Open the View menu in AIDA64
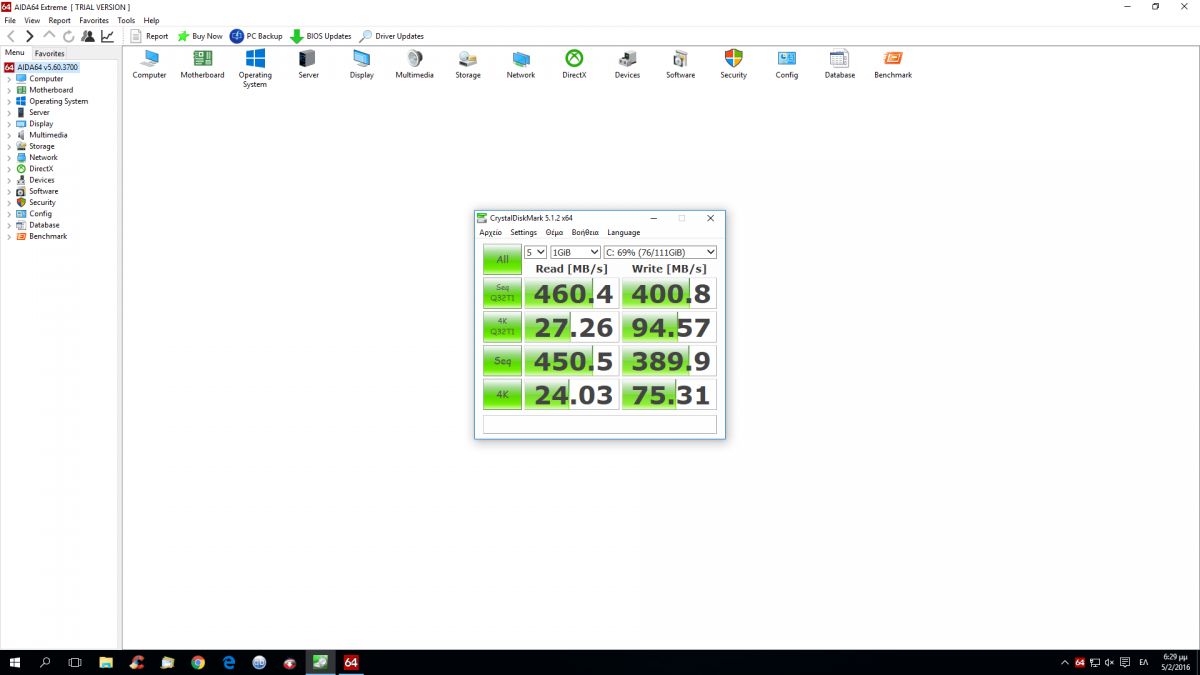Image resolution: width=1200 pixels, height=675 pixels. click(x=32, y=20)
